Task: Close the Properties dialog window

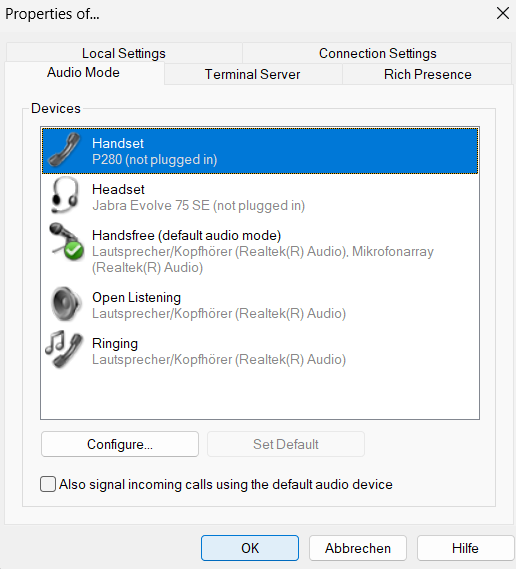Action: pos(503,13)
